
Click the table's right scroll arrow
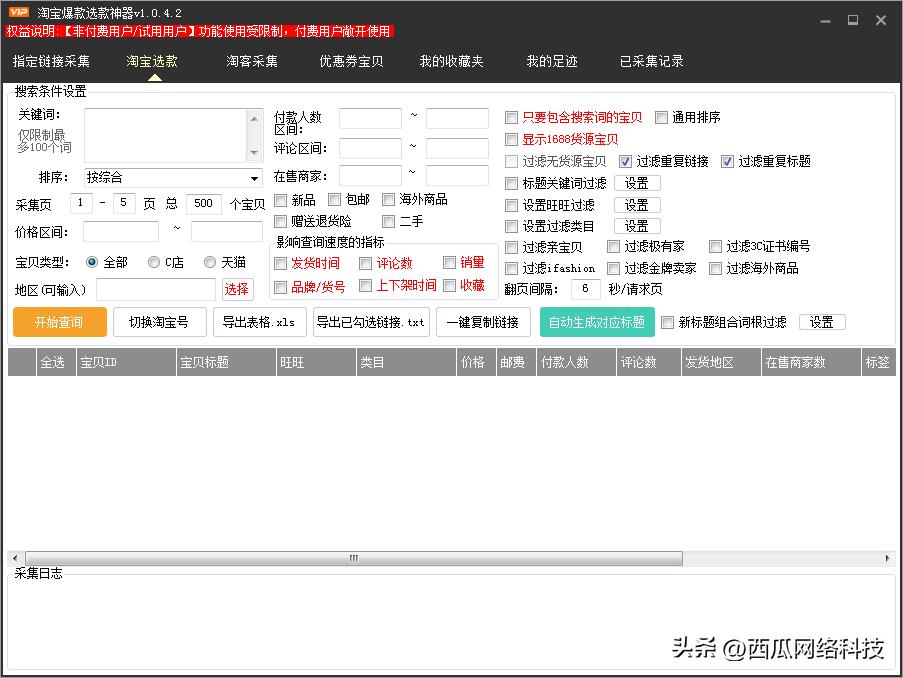pyautogui.click(x=888, y=559)
